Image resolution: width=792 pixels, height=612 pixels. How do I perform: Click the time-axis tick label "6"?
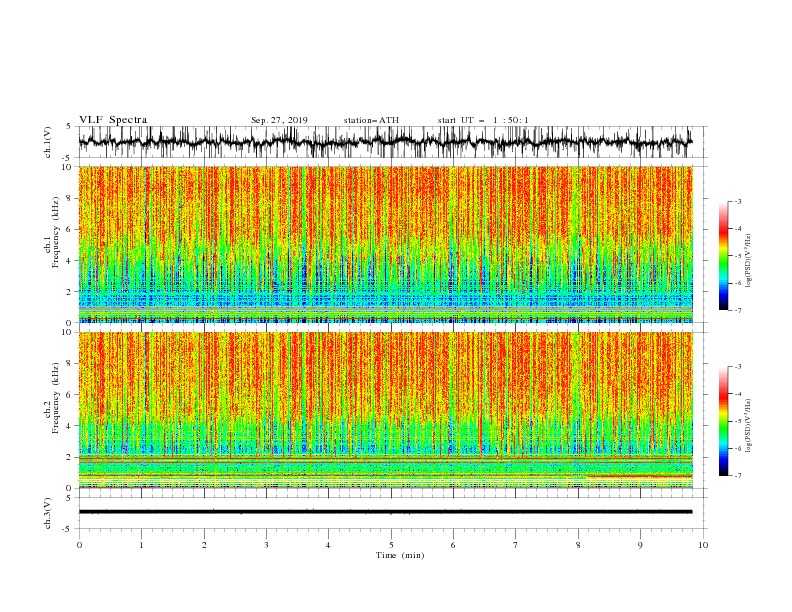pos(453,545)
